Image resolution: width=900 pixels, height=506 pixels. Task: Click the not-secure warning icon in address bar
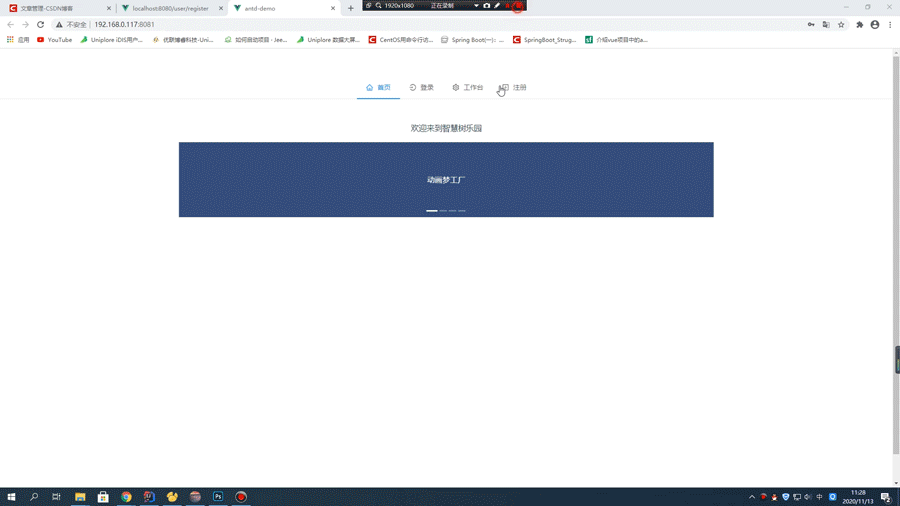pos(59,25)
